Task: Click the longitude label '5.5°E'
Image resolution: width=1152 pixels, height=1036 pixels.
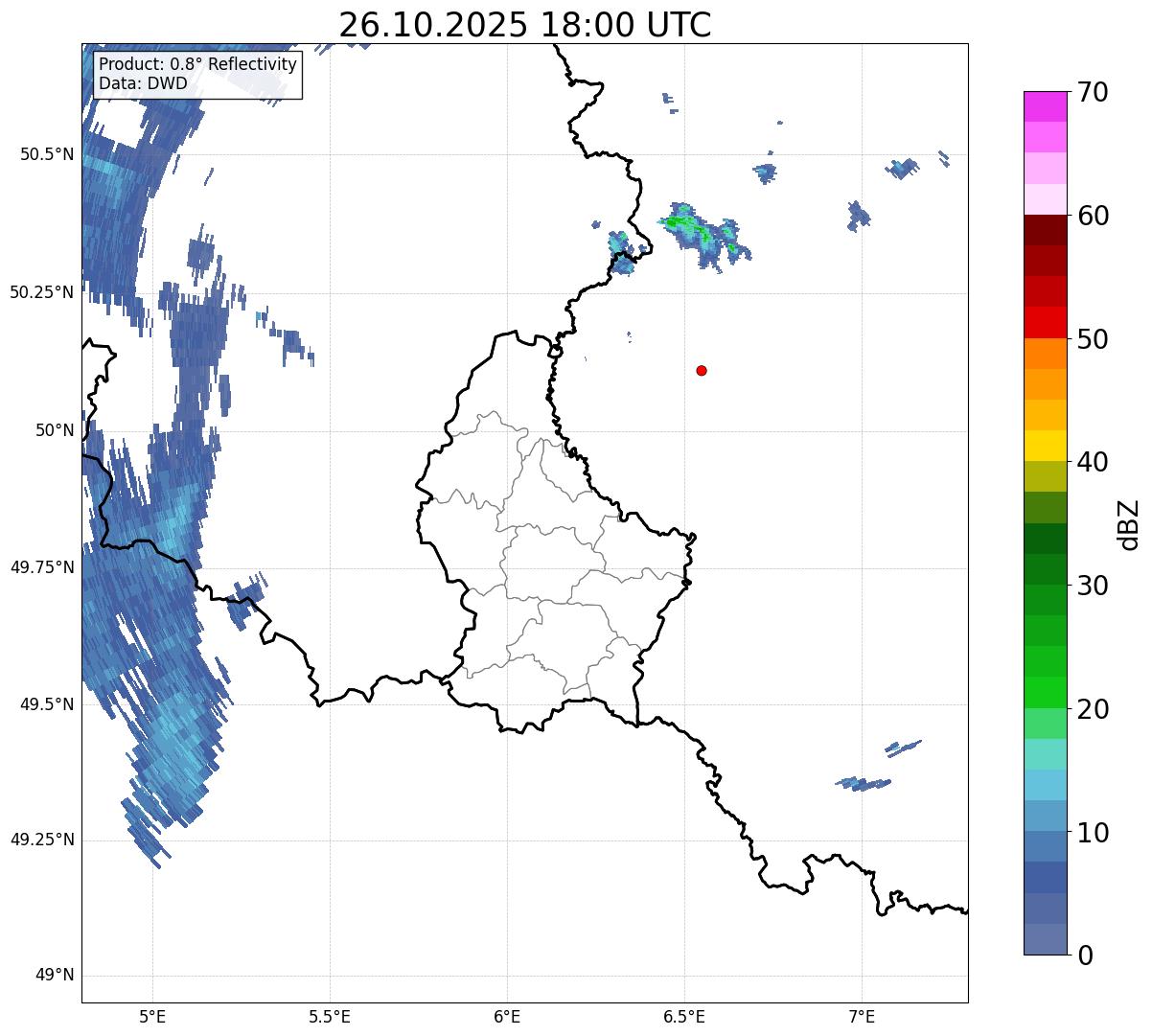Action: coord(330,1016)
